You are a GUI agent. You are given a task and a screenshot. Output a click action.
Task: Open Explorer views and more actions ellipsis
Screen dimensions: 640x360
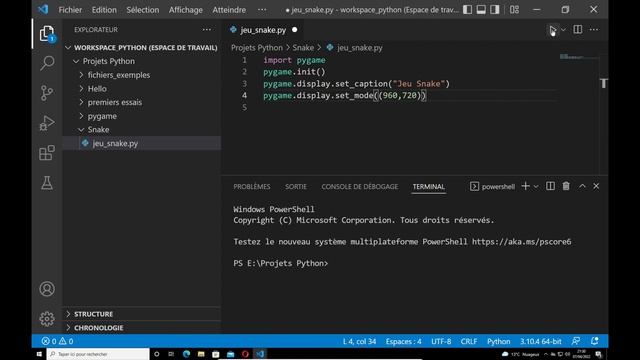207,29
